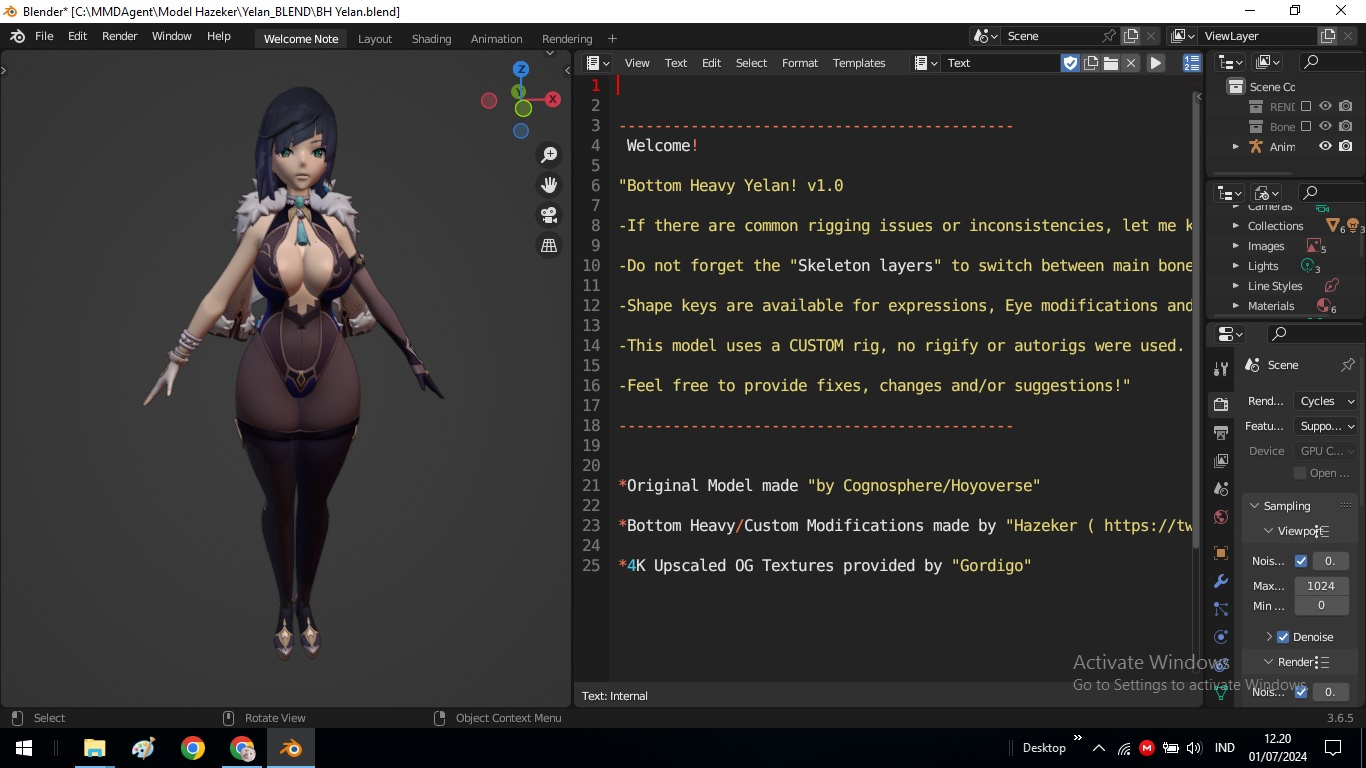1366x768 pixels.
Task: Click the fake user shield icon
Action: (1071, 63)
